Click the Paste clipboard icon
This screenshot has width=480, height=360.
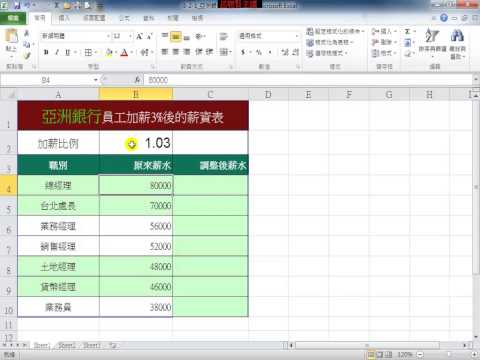11,36
